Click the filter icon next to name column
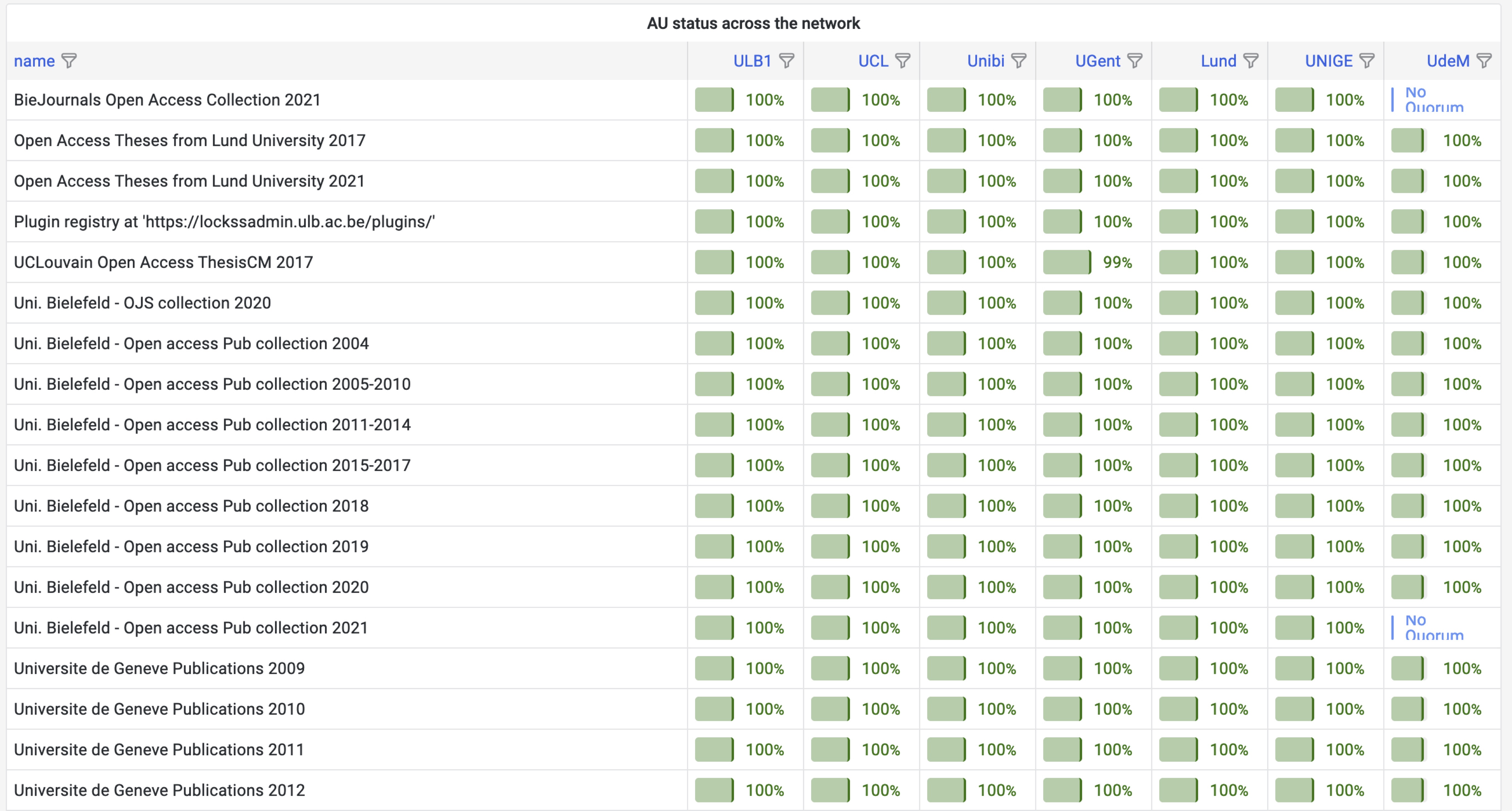This screenshot has width=1512, height=811. click(x=69, y=61)
